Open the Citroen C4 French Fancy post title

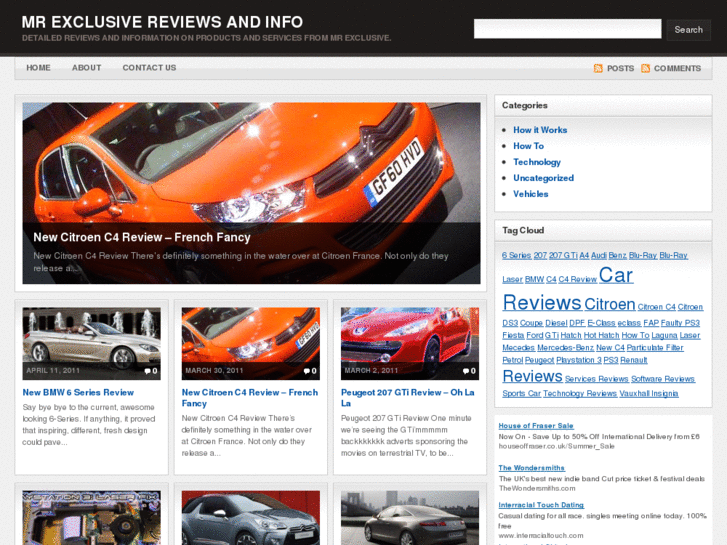click(x=250, y=398)
